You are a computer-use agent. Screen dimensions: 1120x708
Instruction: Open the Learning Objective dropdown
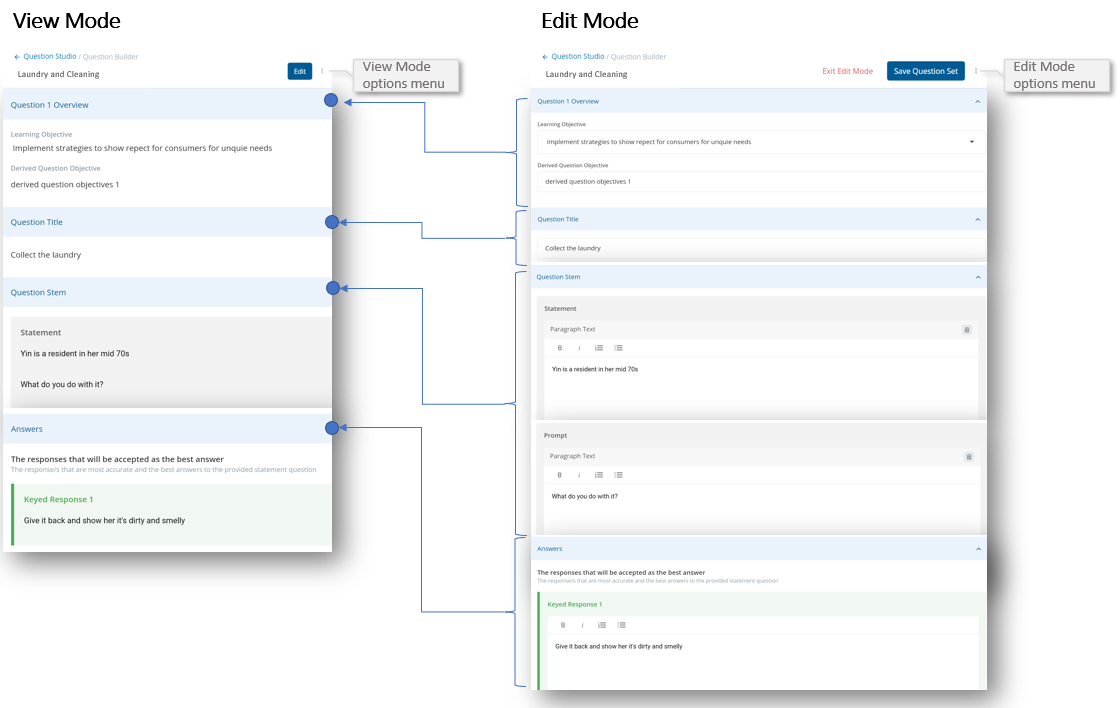971,142
